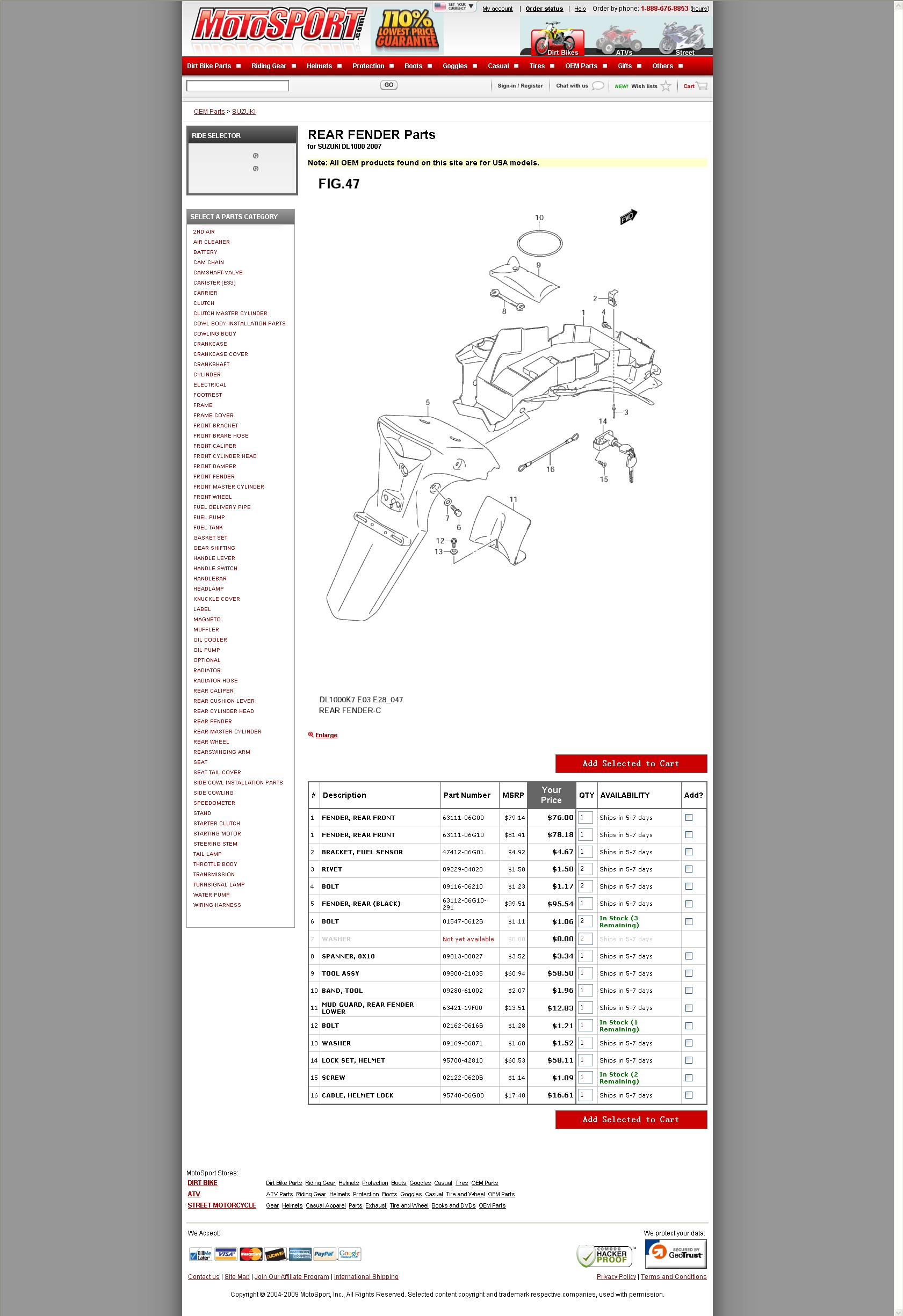Image resolution: width=903 pixels, height=1316 pixels.
Task: Check the Add box for 63111-06G00 fender
Action: pos(689,818)
